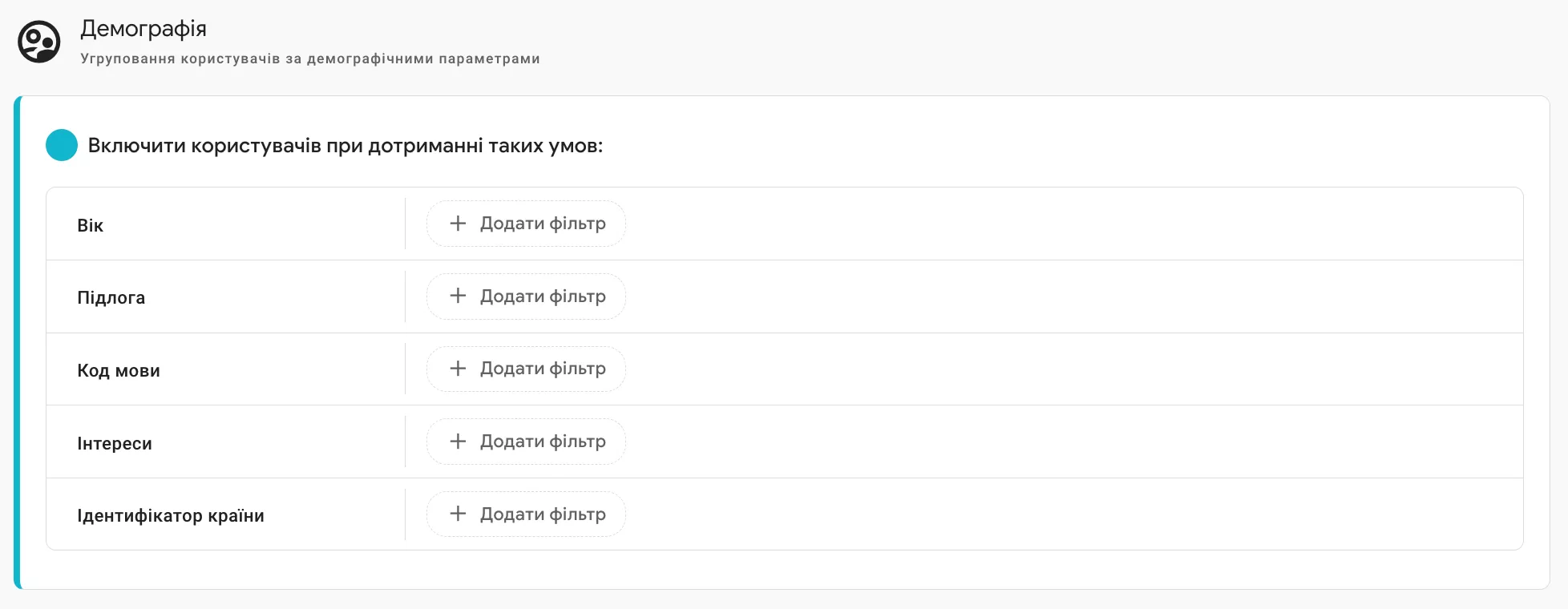
Task: Click the plus icon in the Підлога filter row
Action: 458,296
